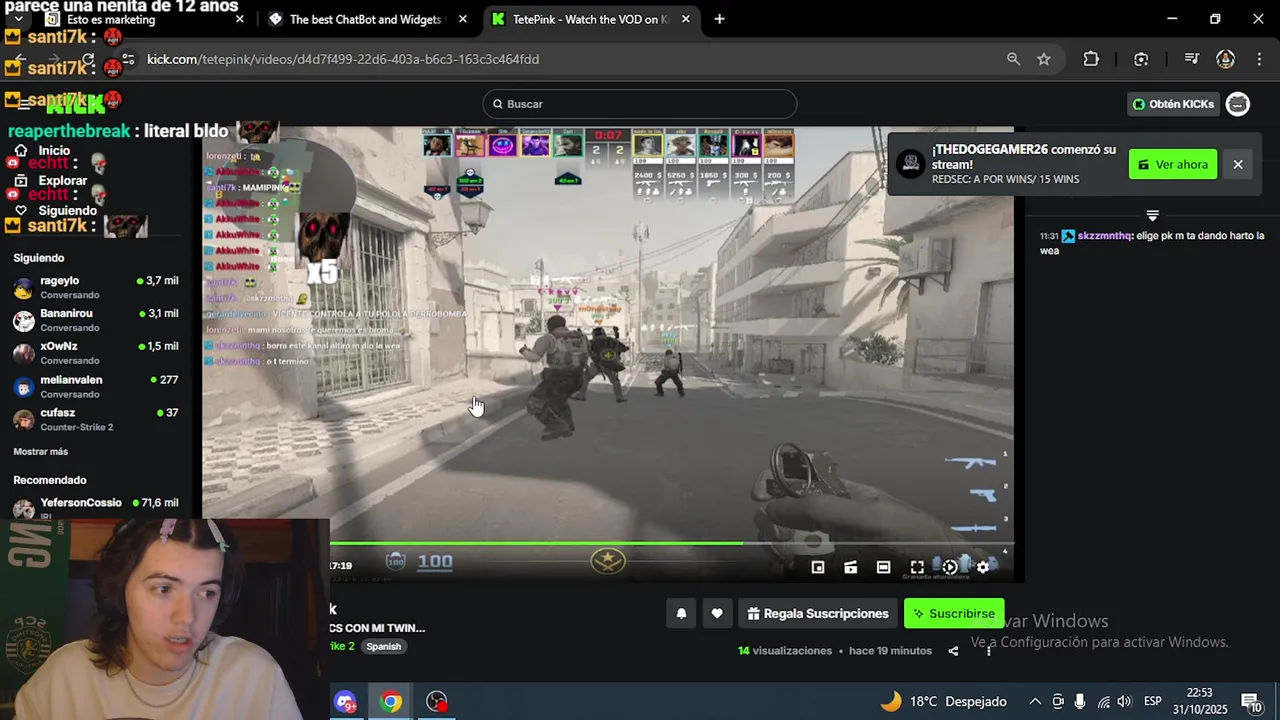Open Discord from the taskbar
The width and height of the screenshot is (1280, 720).
pos(345,702)
